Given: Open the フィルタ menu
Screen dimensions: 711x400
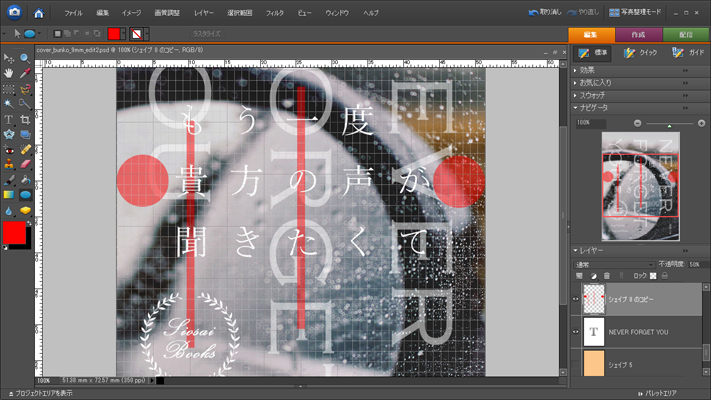Looking at the screenshot, I should (x=274, y=13).
